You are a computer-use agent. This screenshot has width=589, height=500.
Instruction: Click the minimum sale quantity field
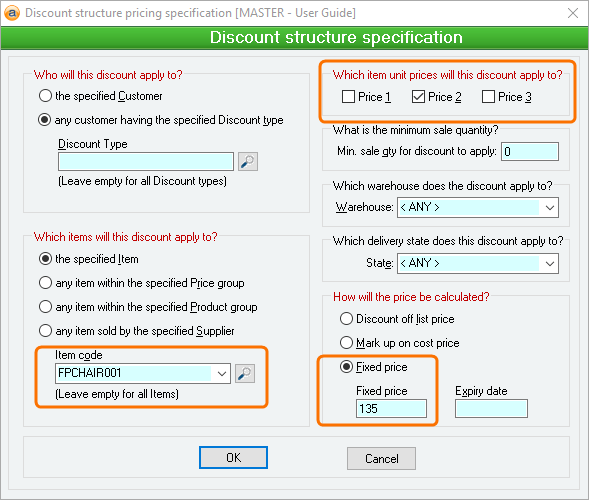[530, 151]
